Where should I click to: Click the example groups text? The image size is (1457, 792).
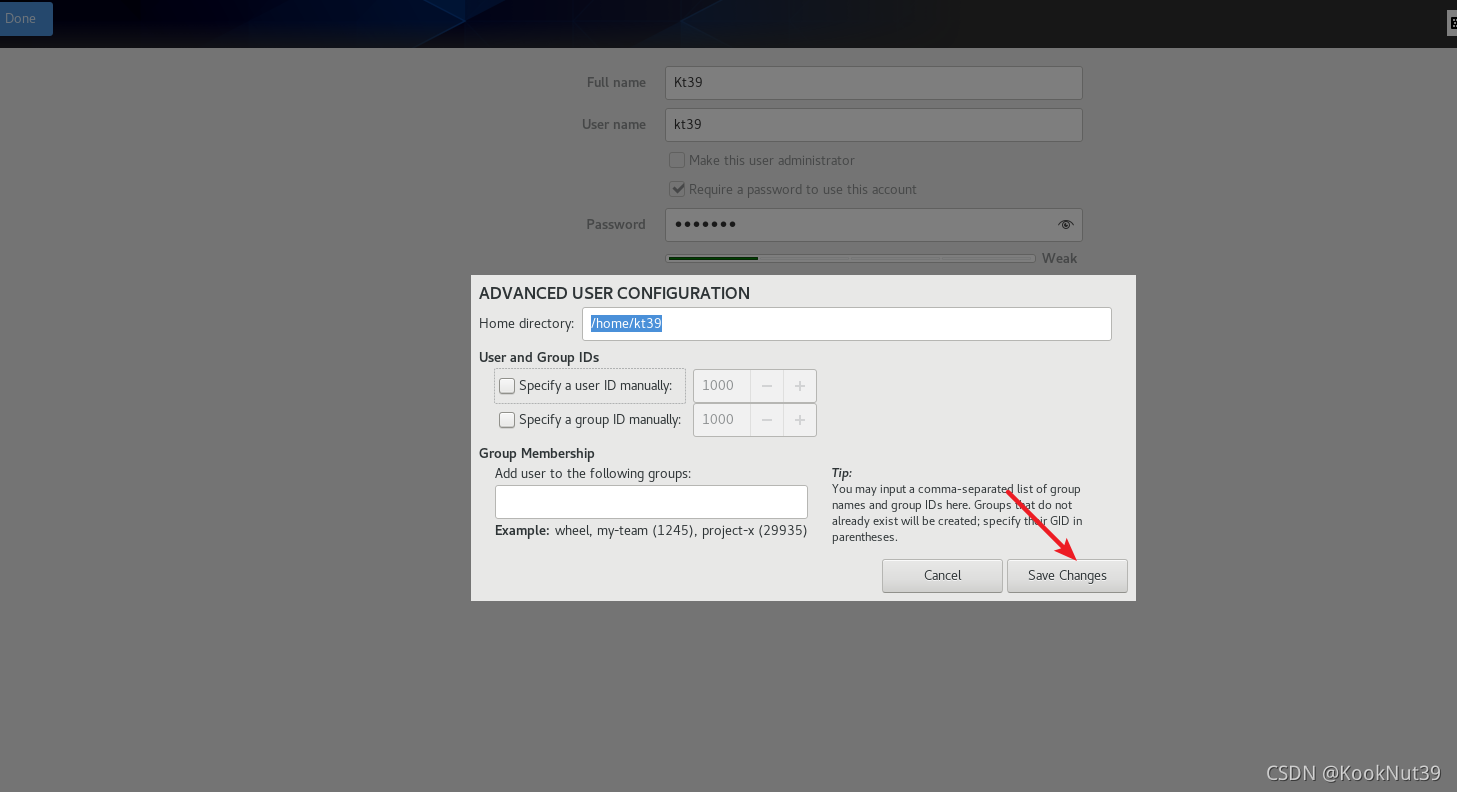(x=651, y=530)
